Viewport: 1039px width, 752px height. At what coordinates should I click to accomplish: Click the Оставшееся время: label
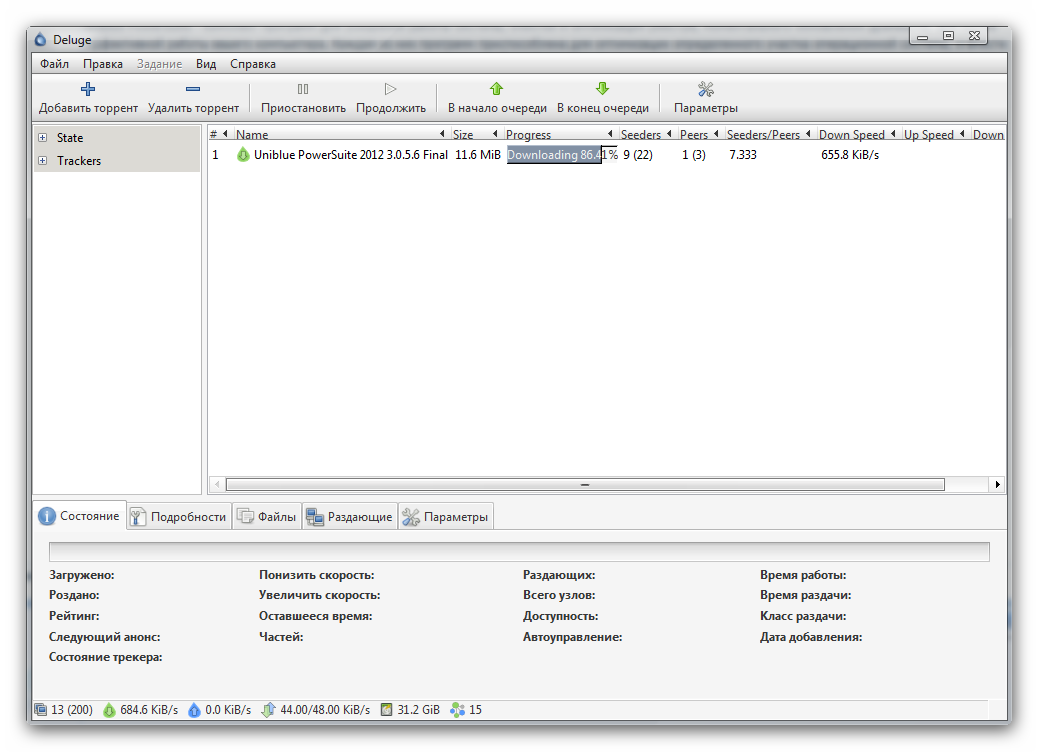315,616
